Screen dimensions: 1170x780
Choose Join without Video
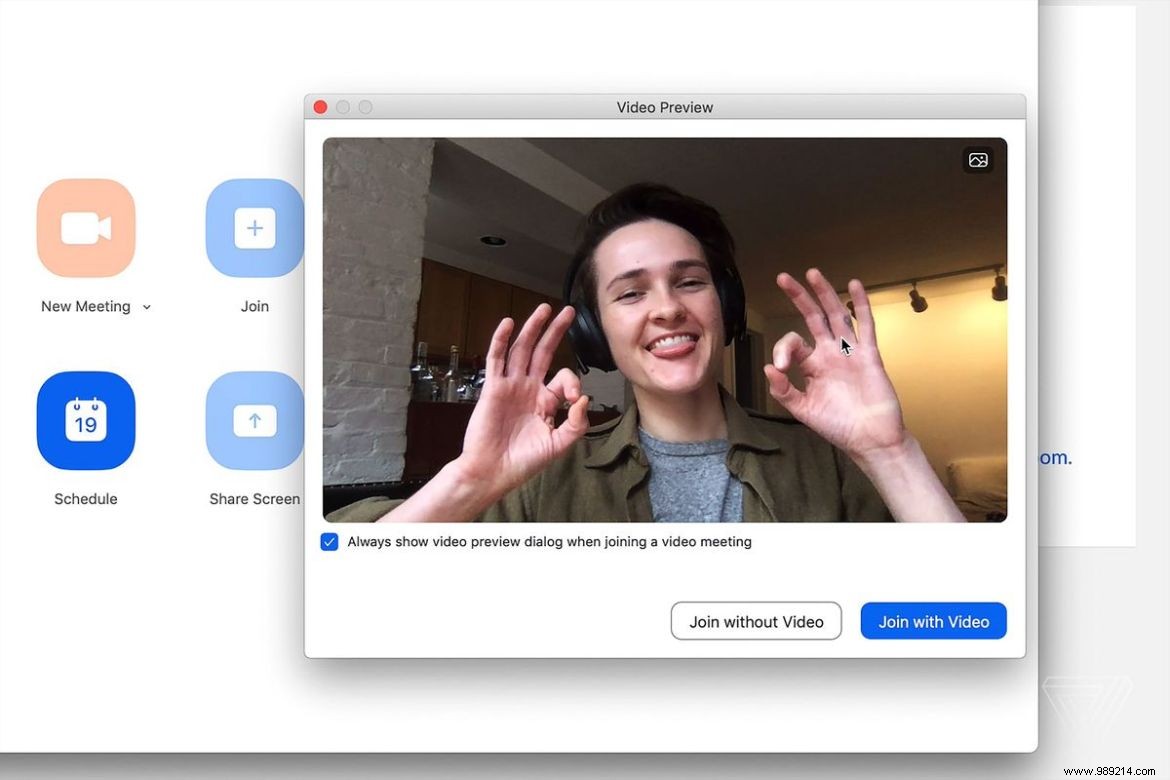(x=756, y=621)
